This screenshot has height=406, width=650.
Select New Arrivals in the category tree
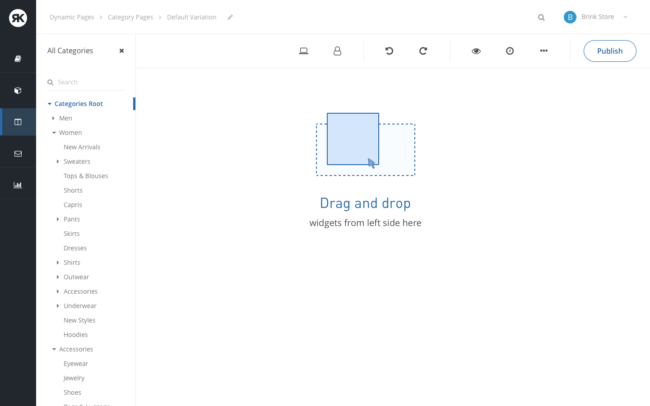[82, 147]
